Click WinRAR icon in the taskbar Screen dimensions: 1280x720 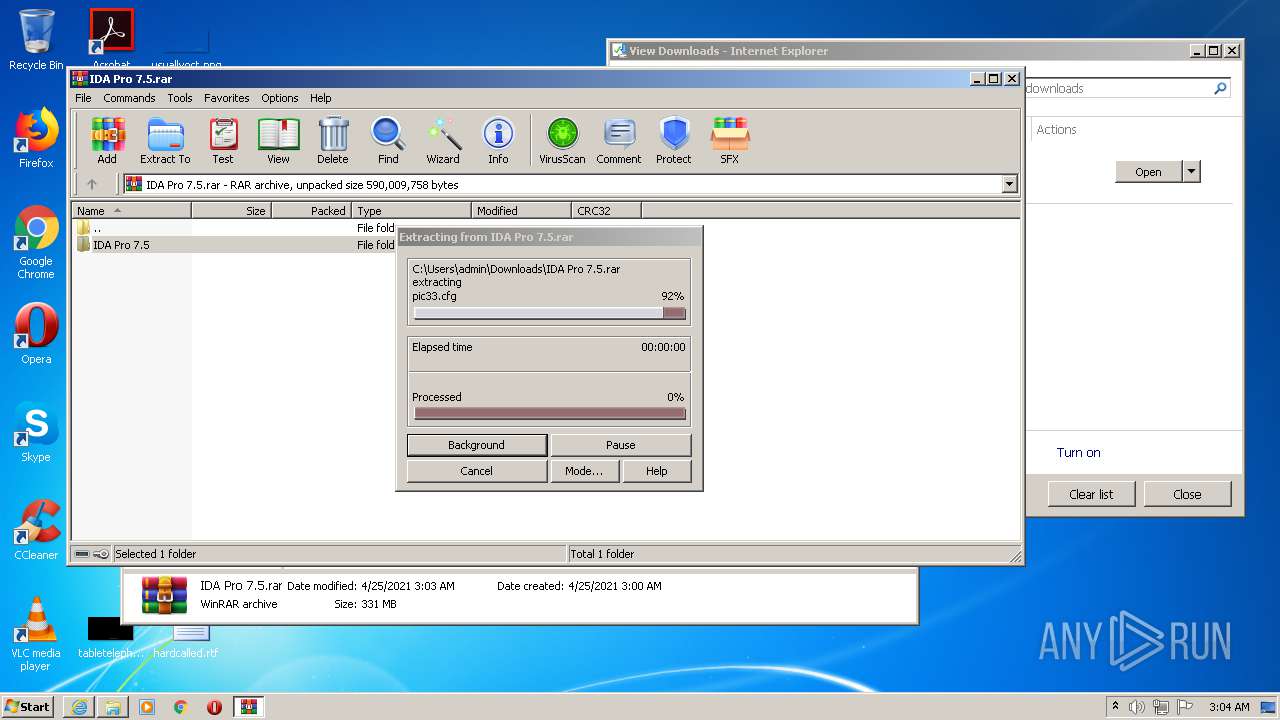[249, 707]
